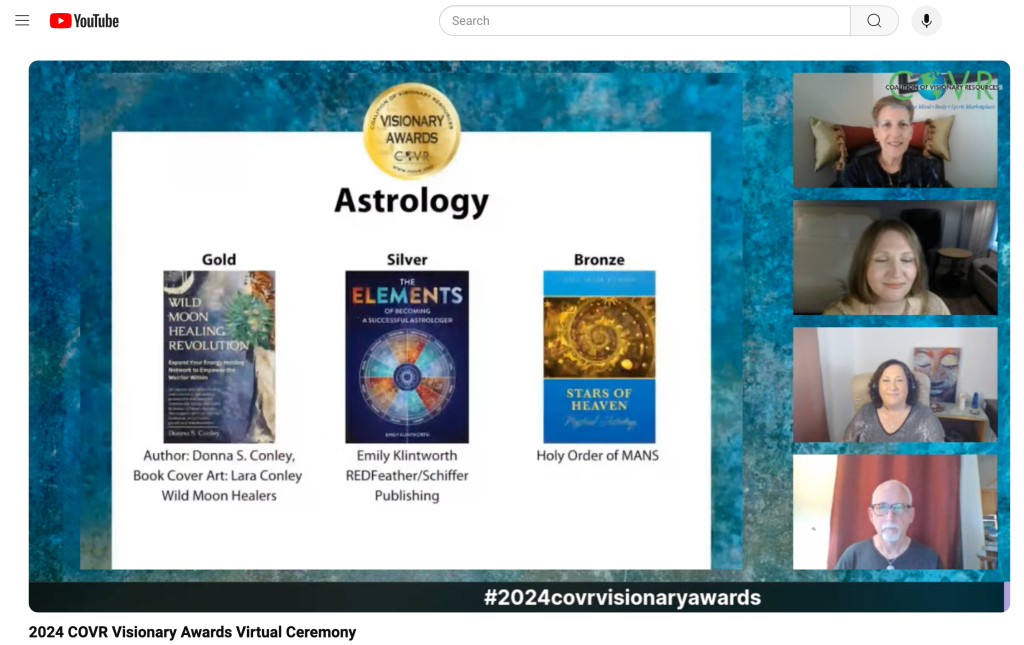Viewport: 1024px width, 645px height.
Task: Click the YouTube home logo
Action: coord(84,21)
